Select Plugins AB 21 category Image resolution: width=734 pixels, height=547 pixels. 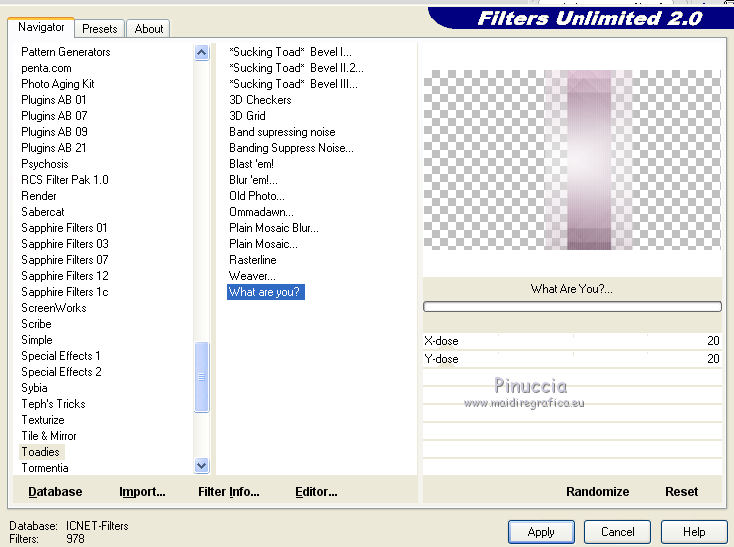[53, 148]
